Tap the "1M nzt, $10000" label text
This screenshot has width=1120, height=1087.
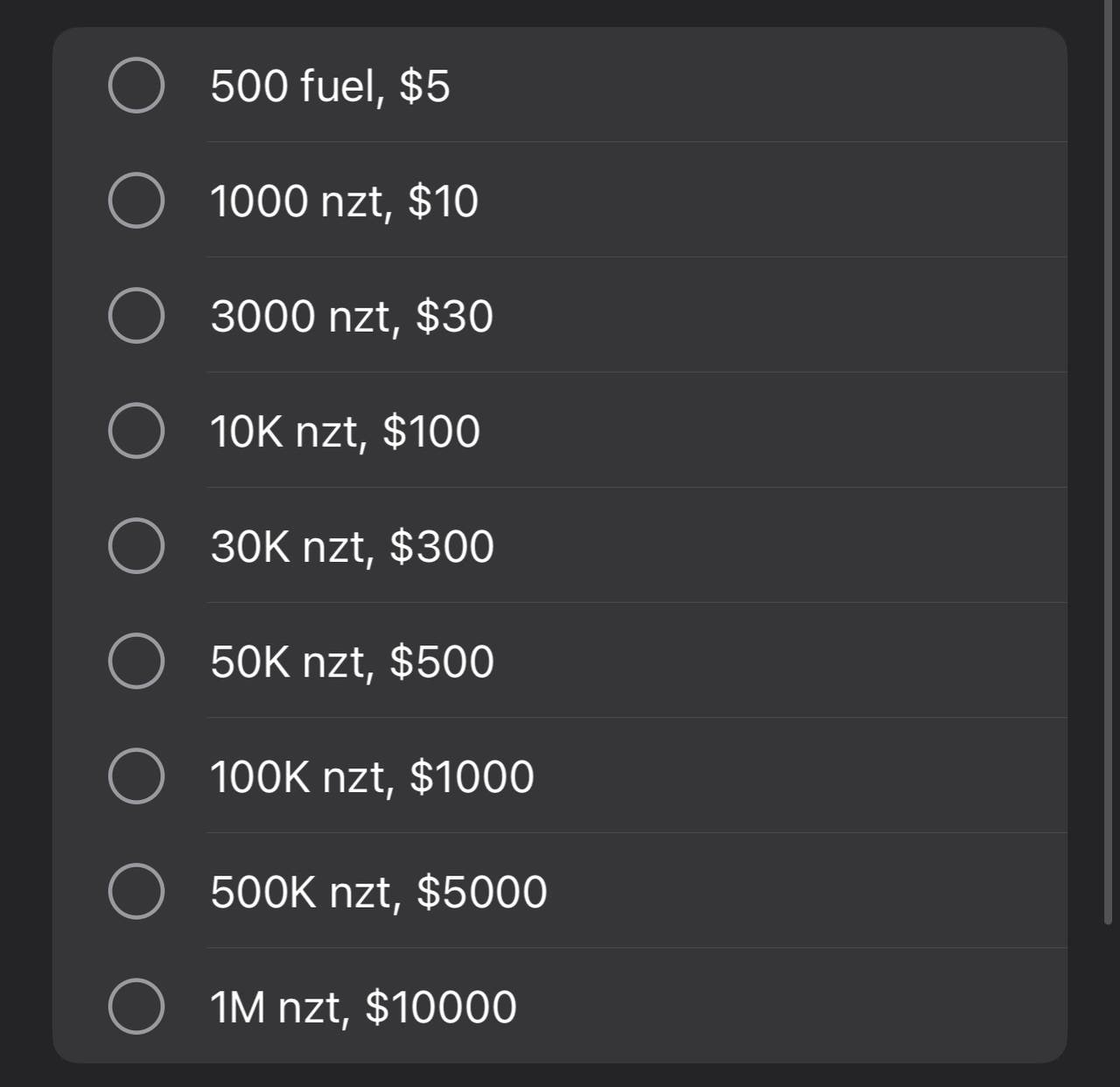(x=363, y=1006)
